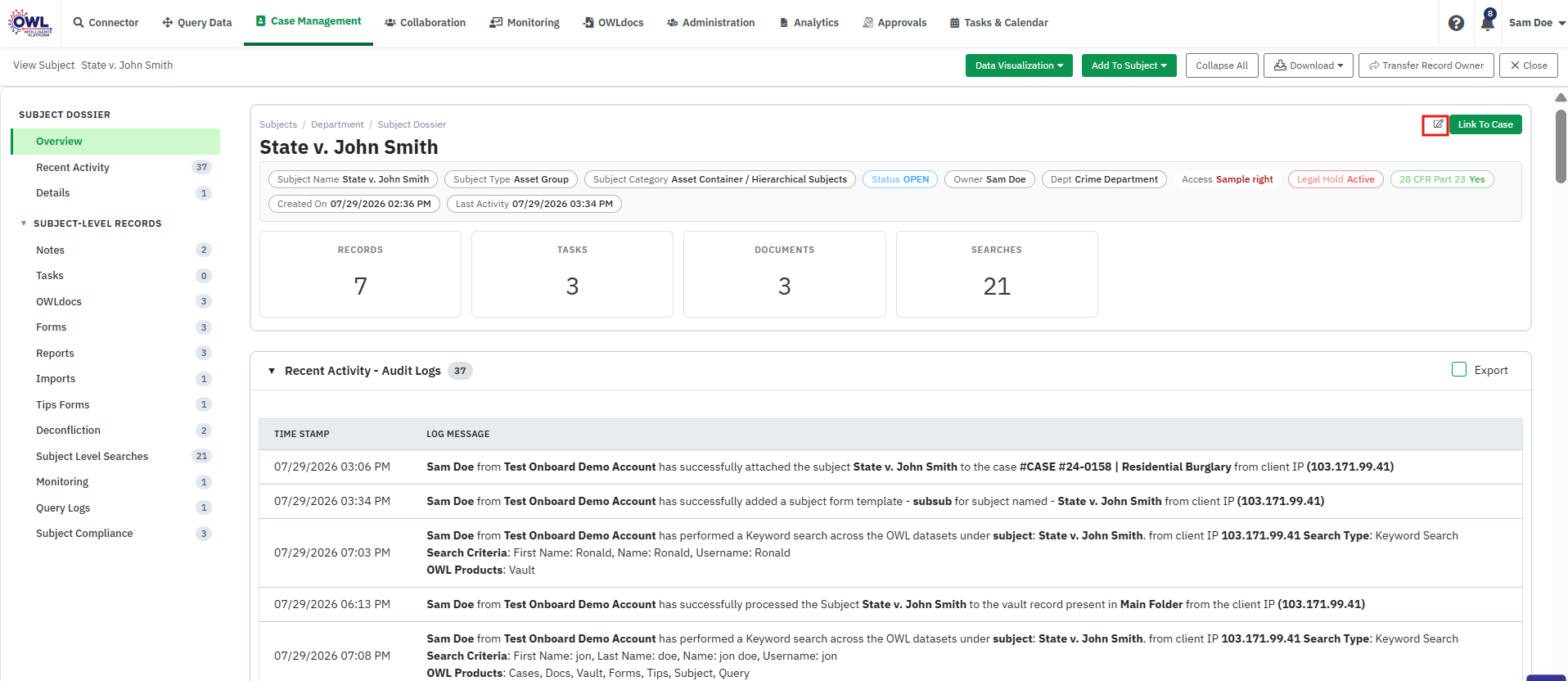Open Tasks in subject-level records

pos(115,276)
